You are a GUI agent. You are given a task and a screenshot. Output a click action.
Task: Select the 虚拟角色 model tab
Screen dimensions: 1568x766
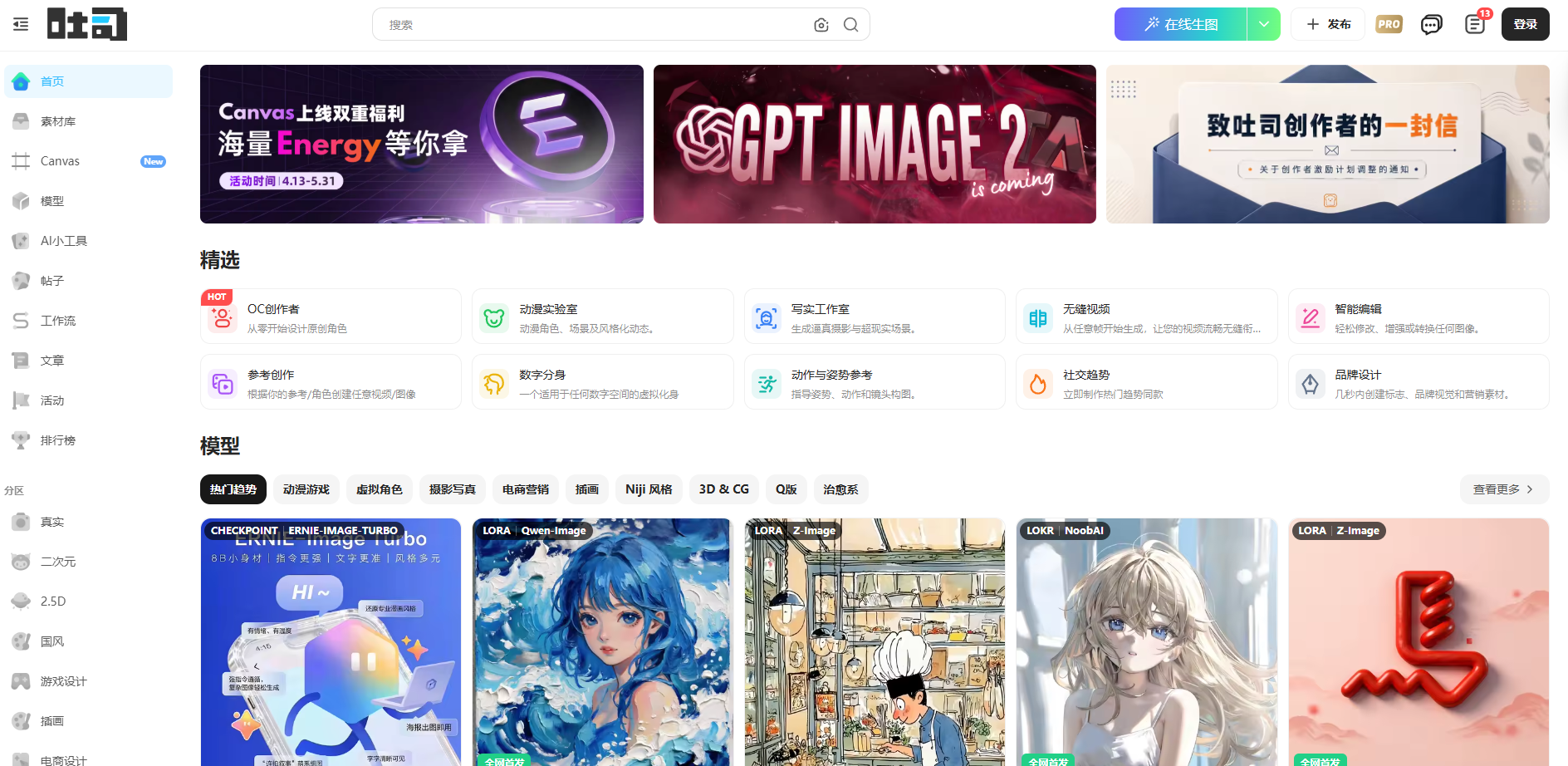[380, 489]
